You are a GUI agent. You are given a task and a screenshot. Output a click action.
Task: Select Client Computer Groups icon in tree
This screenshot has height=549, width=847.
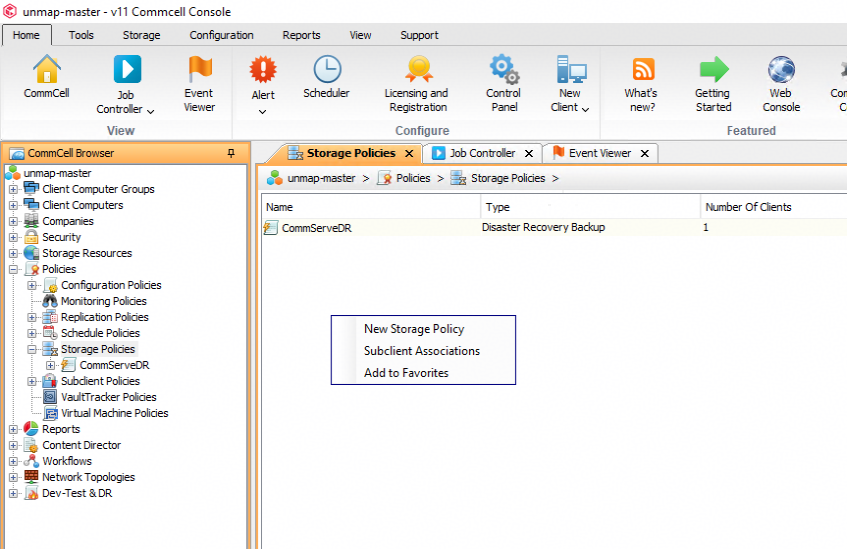31,189
